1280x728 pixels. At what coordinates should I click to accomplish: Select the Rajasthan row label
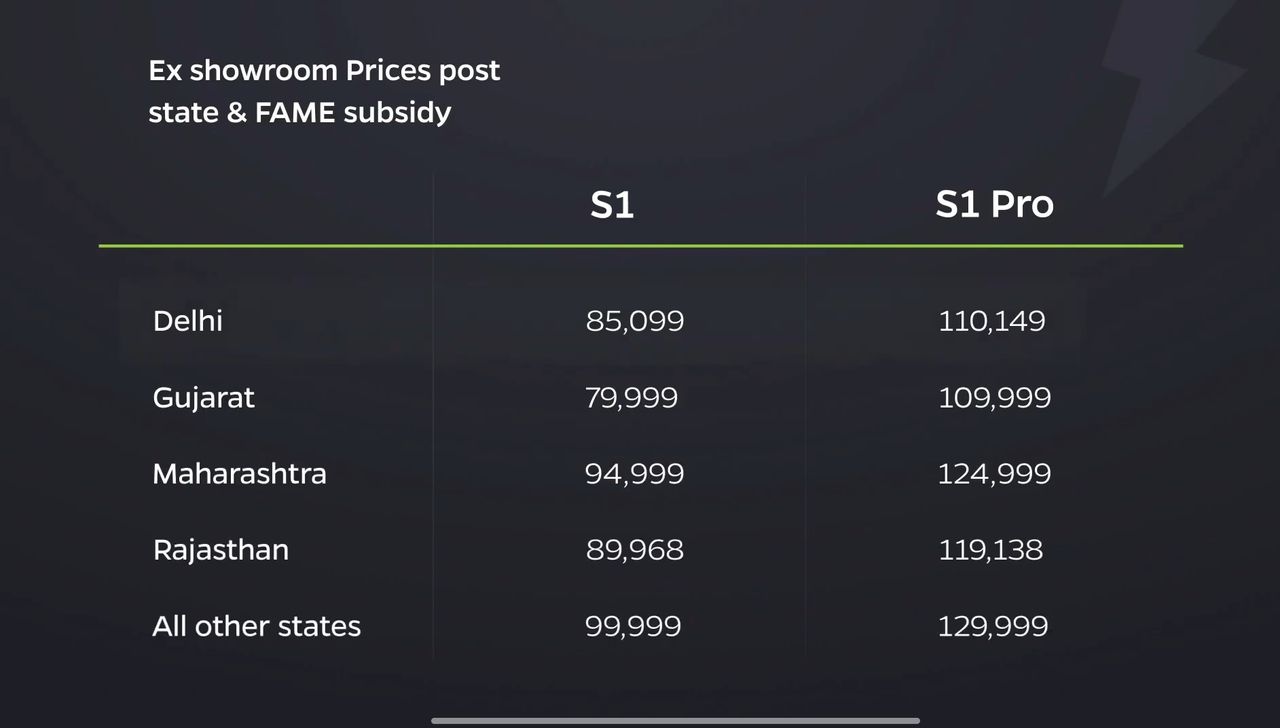click(x=221, y=550)
